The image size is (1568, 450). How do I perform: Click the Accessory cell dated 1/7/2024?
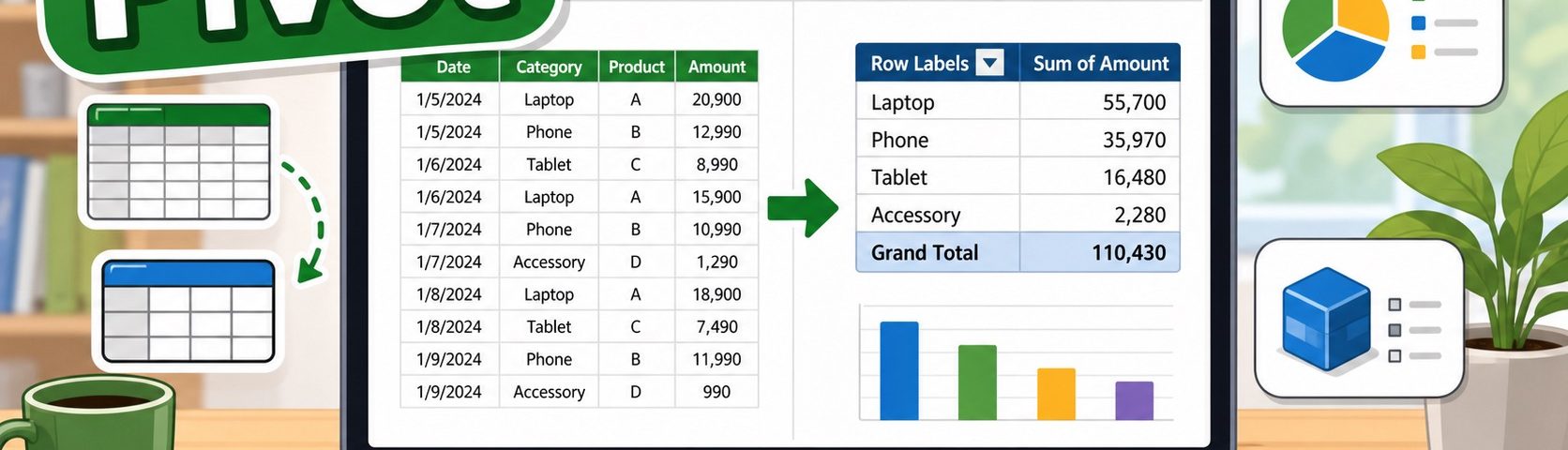click(549, 262)
